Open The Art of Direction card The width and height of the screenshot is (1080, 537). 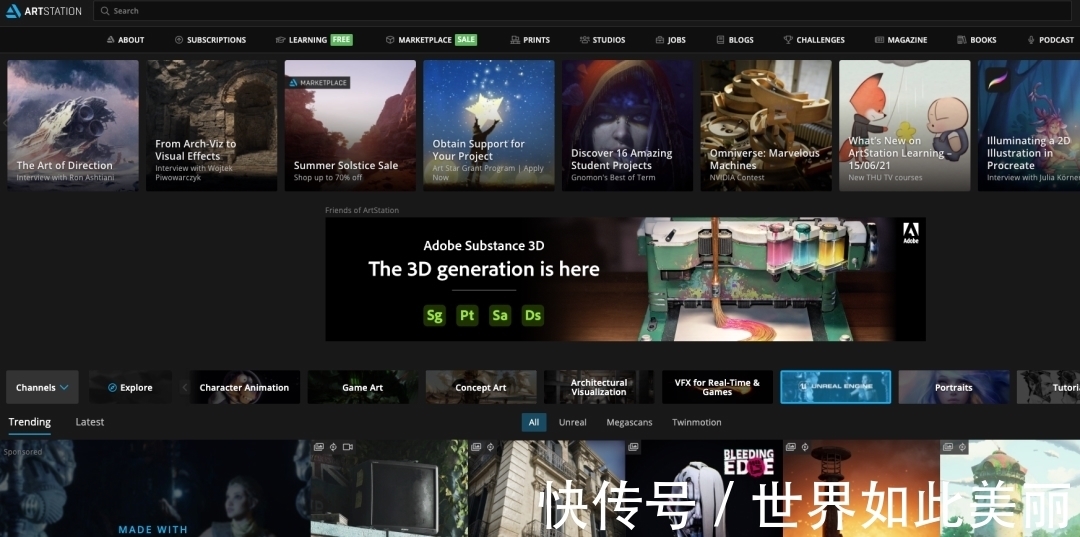click(73, 125)
